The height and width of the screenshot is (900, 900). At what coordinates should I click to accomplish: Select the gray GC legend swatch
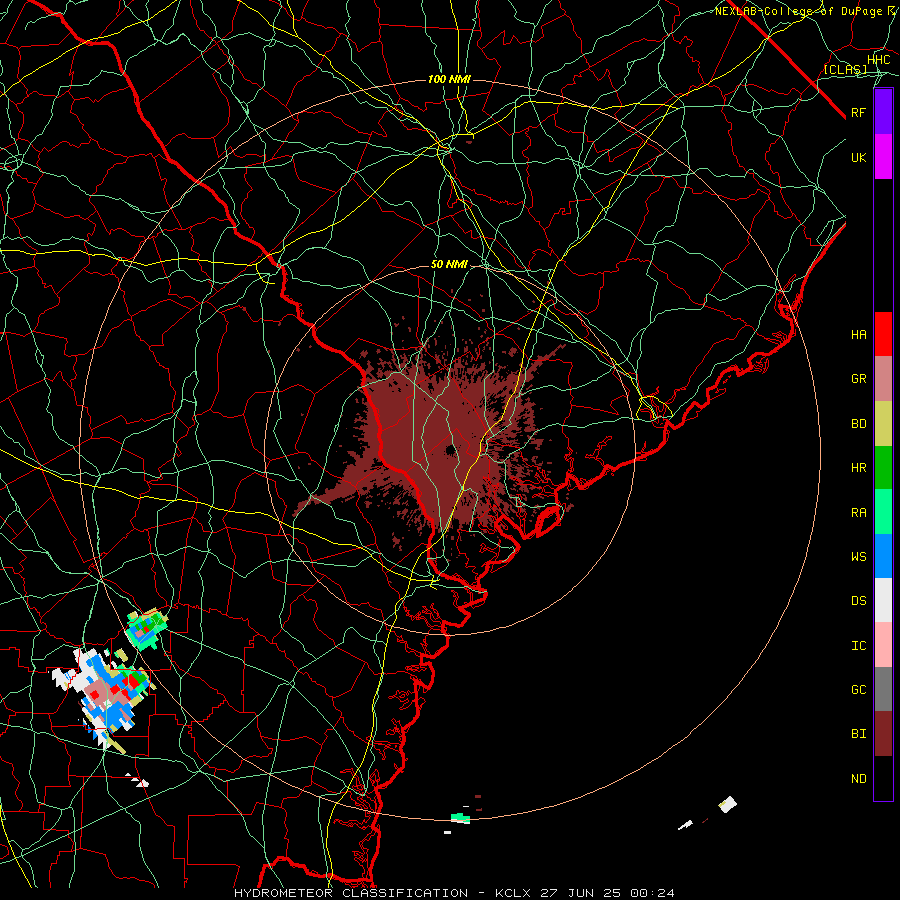tap(883, 689)
